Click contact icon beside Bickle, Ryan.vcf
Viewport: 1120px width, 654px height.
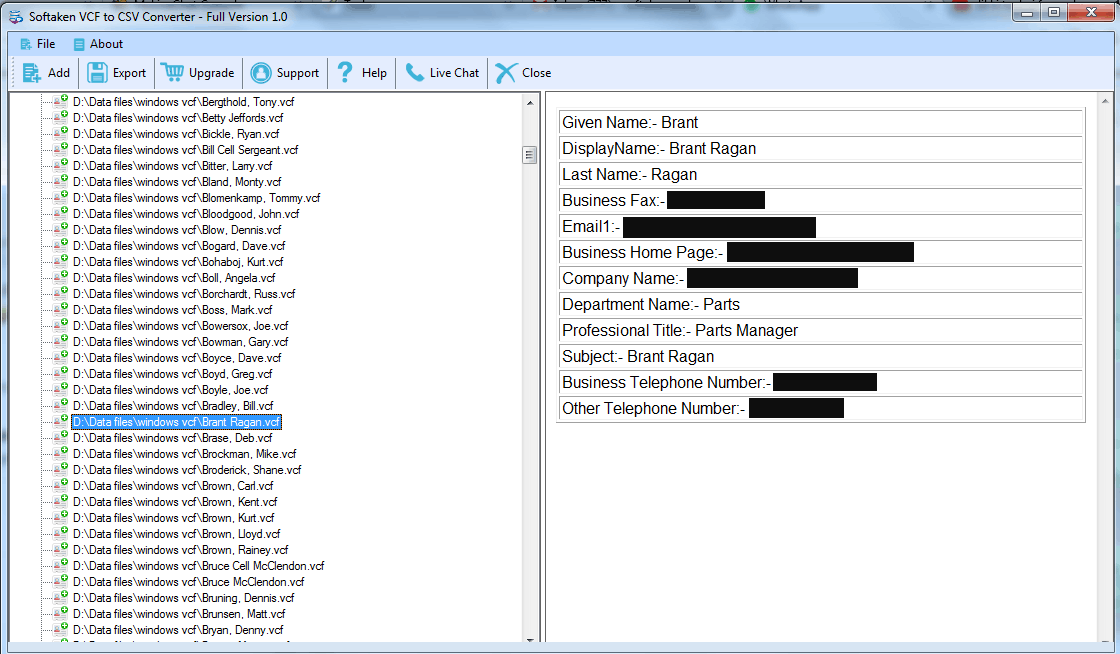[x=61, y=134]
